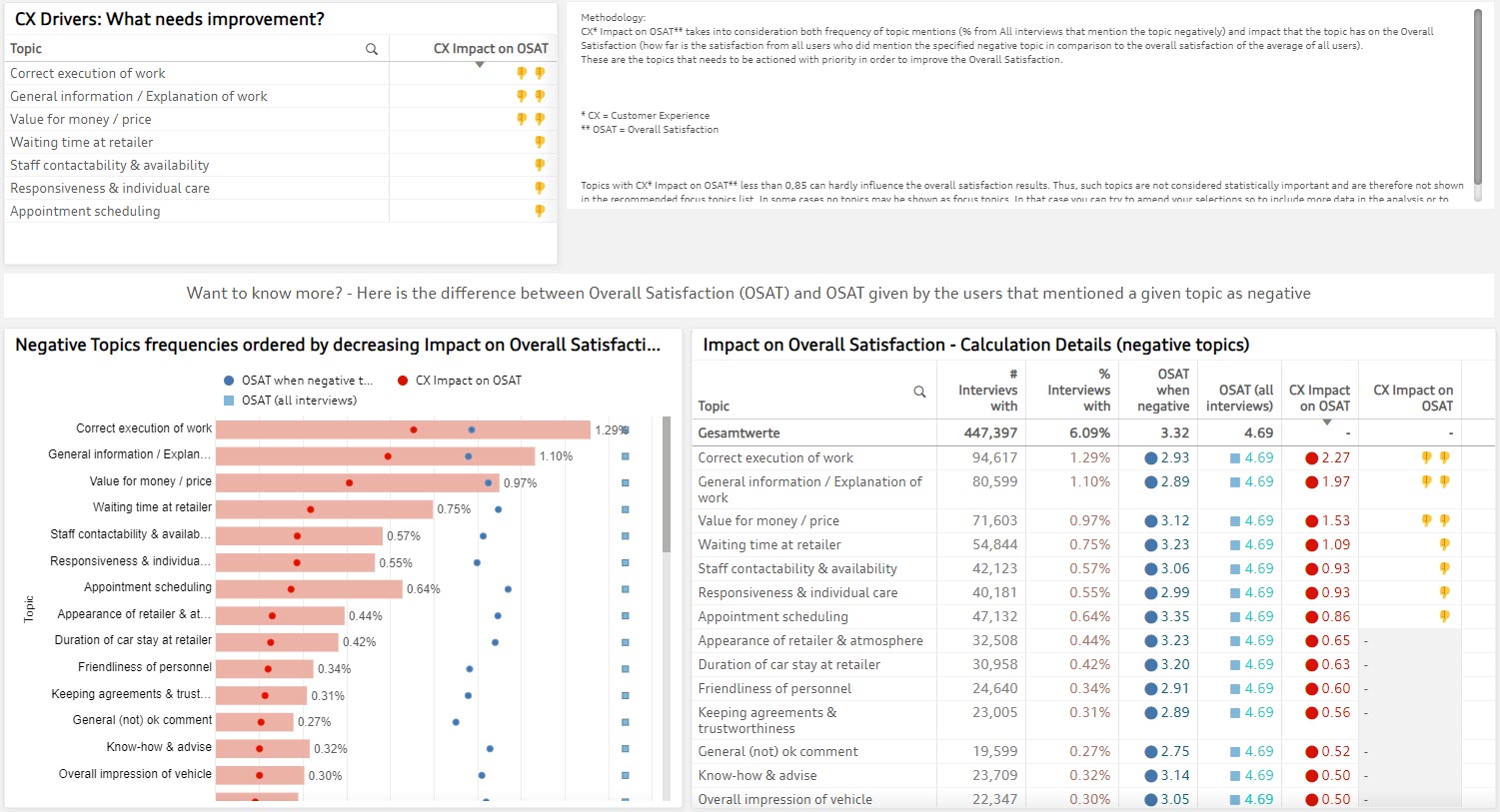This screenshot has height=812, width=1500.
Task: Highlight 'OSAT when negative' legend entry
Action: pos(298,381)
